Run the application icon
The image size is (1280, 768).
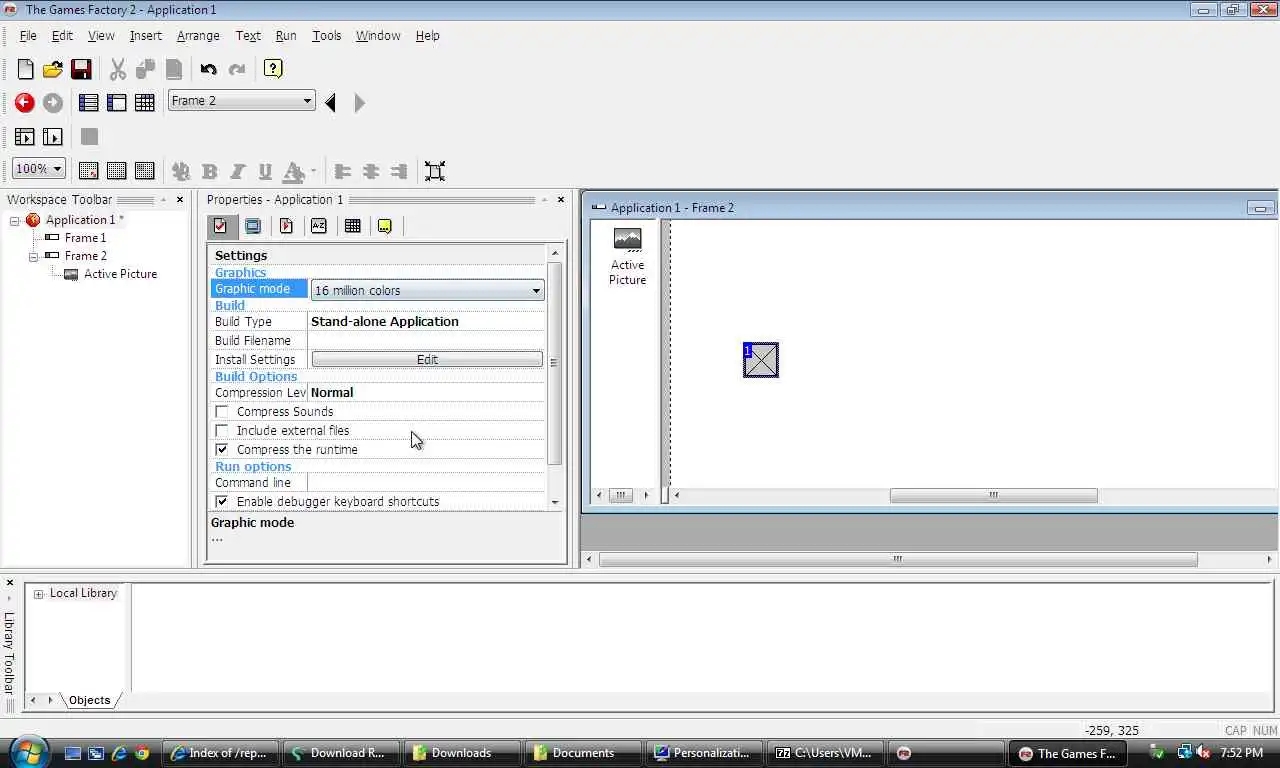(x=25, y=137)
